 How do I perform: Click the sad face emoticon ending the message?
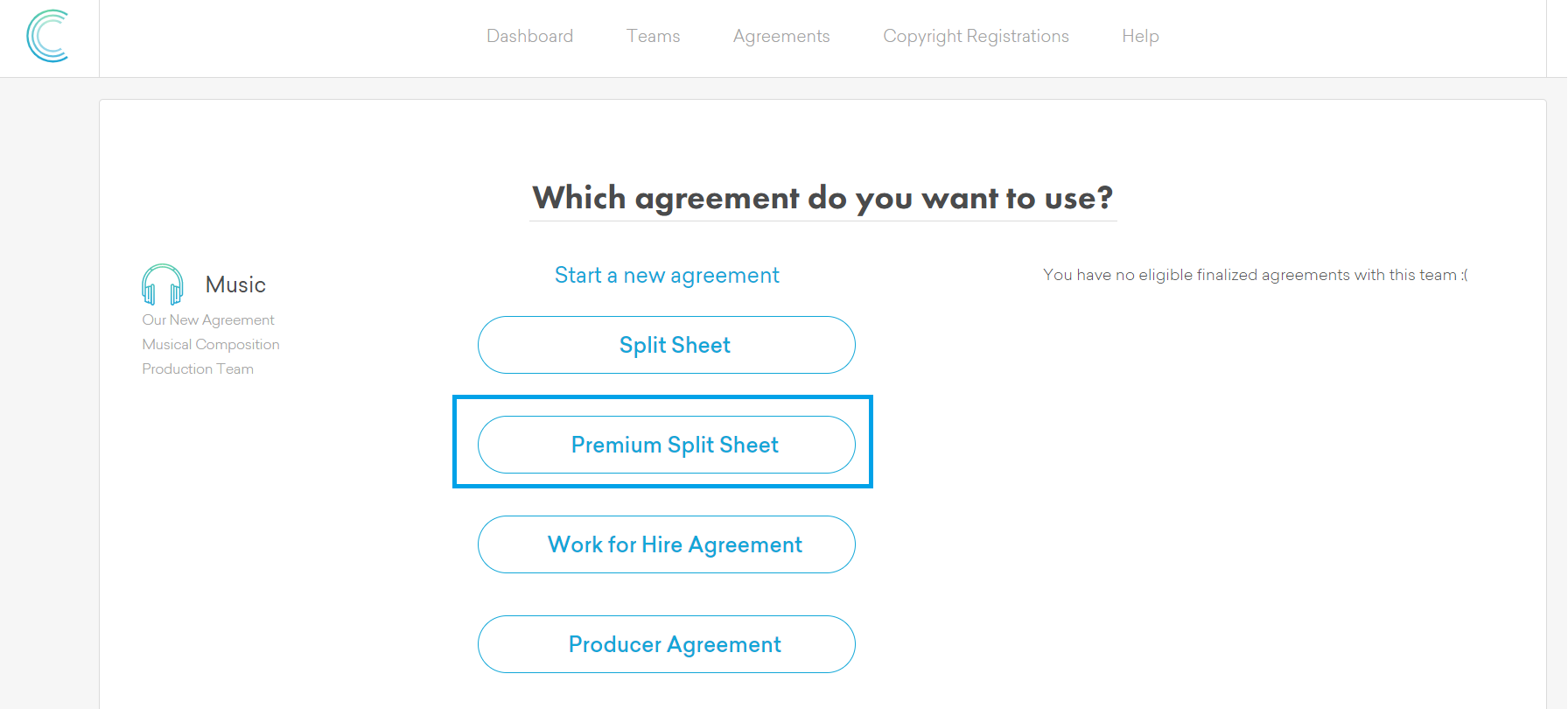coord(1464,275)
